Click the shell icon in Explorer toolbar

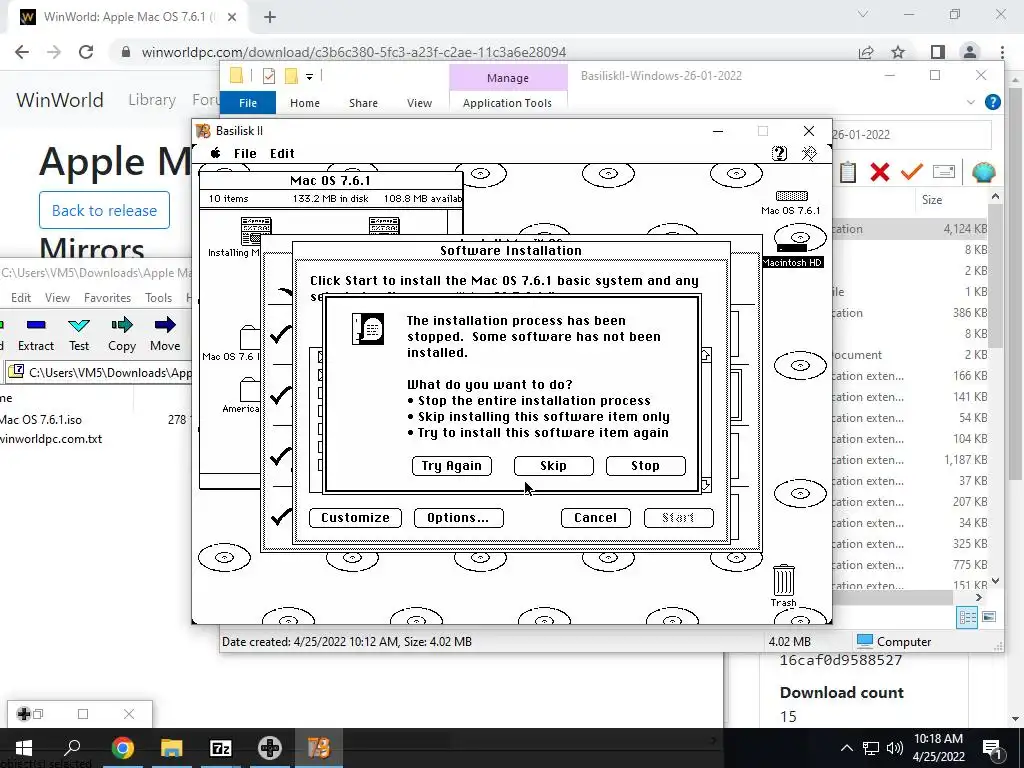[x=983, y=172]
